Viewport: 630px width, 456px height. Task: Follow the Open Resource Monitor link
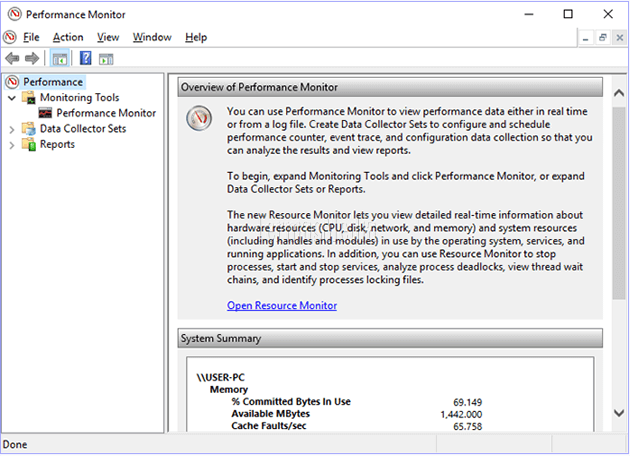click(x=282, y=306)
